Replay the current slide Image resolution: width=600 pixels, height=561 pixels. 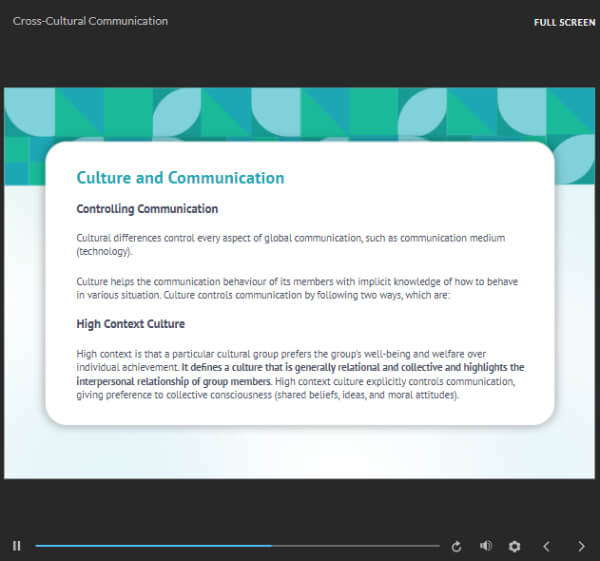coord(456,546)
